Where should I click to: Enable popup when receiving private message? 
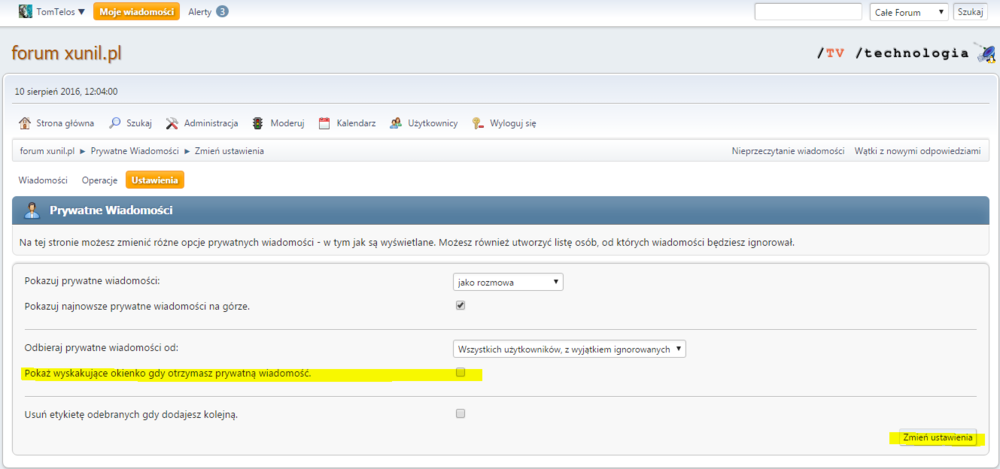(461, 373)
